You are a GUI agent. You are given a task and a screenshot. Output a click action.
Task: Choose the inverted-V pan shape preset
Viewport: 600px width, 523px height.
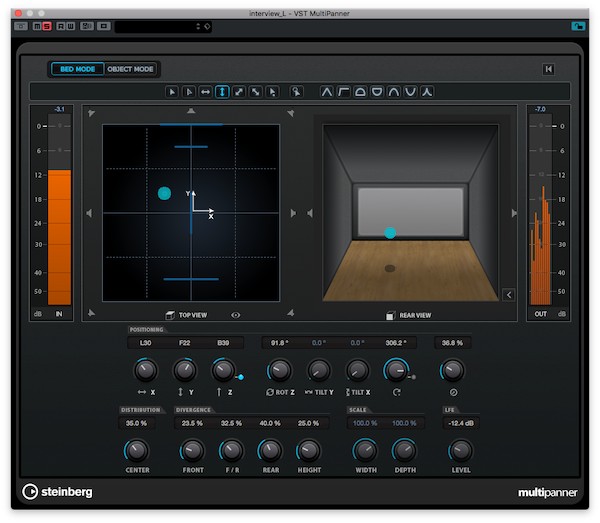click(327, 92)
